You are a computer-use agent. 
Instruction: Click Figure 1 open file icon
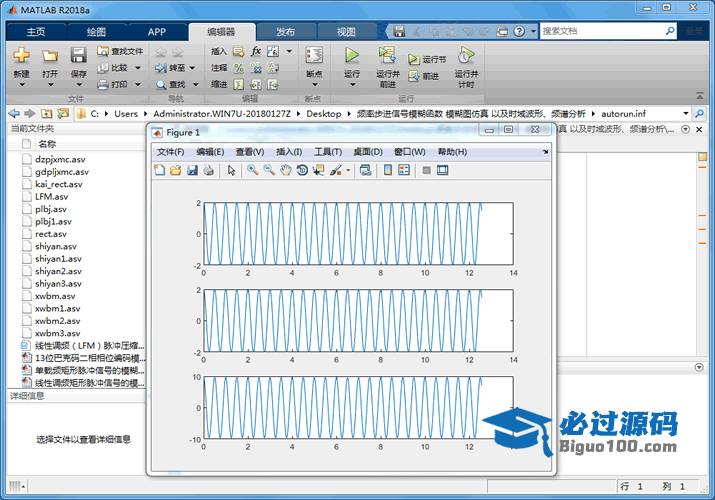[176, 170]
